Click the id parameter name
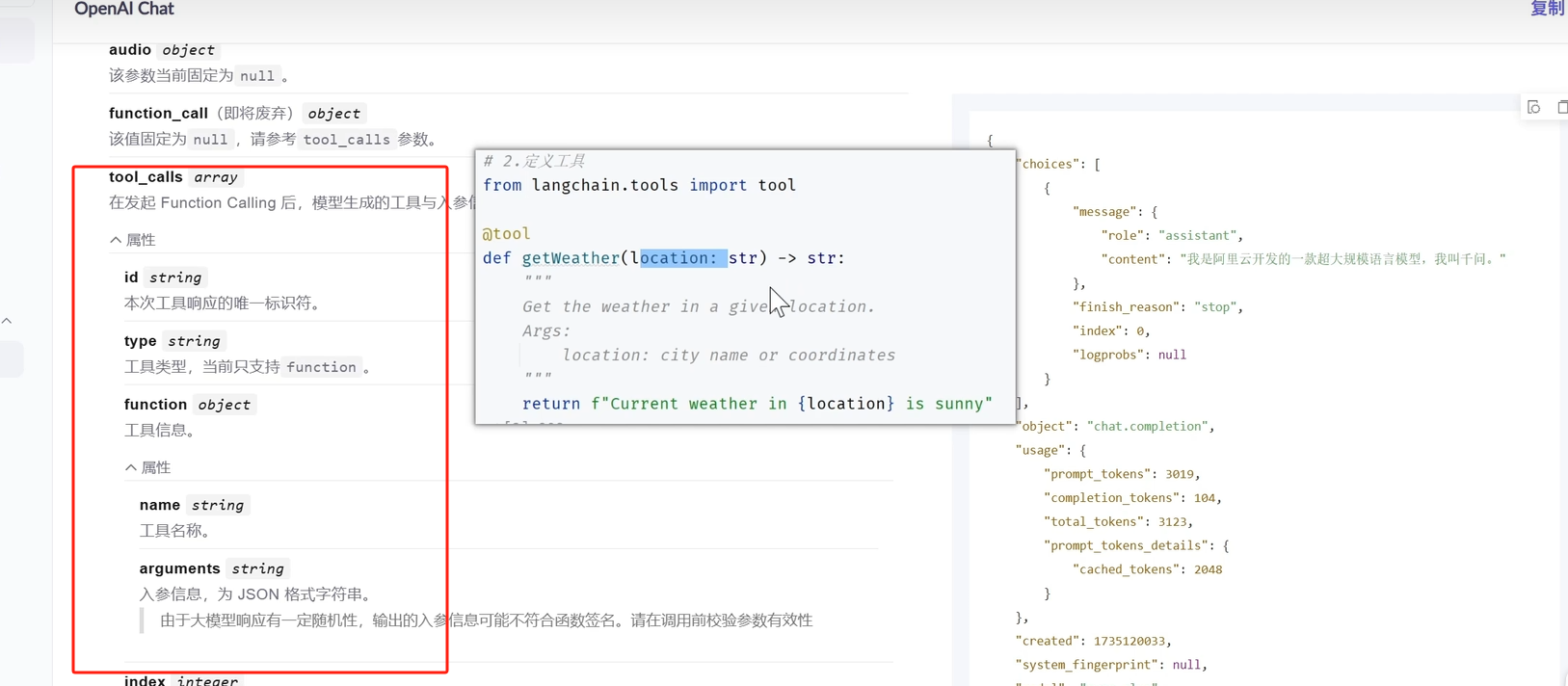This screenshot has height=686, width=1568. click(131, 277)
